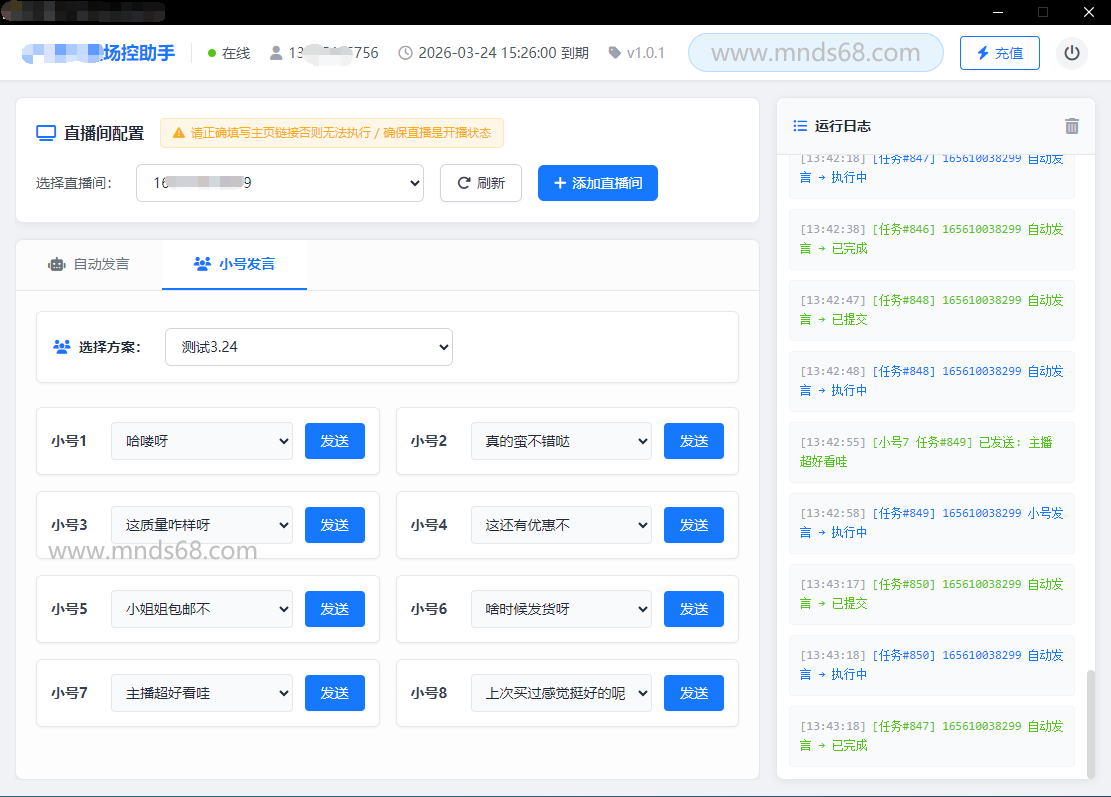Open the 选择直播间 dropdown
1111x797 pixels.
[280, 183]
